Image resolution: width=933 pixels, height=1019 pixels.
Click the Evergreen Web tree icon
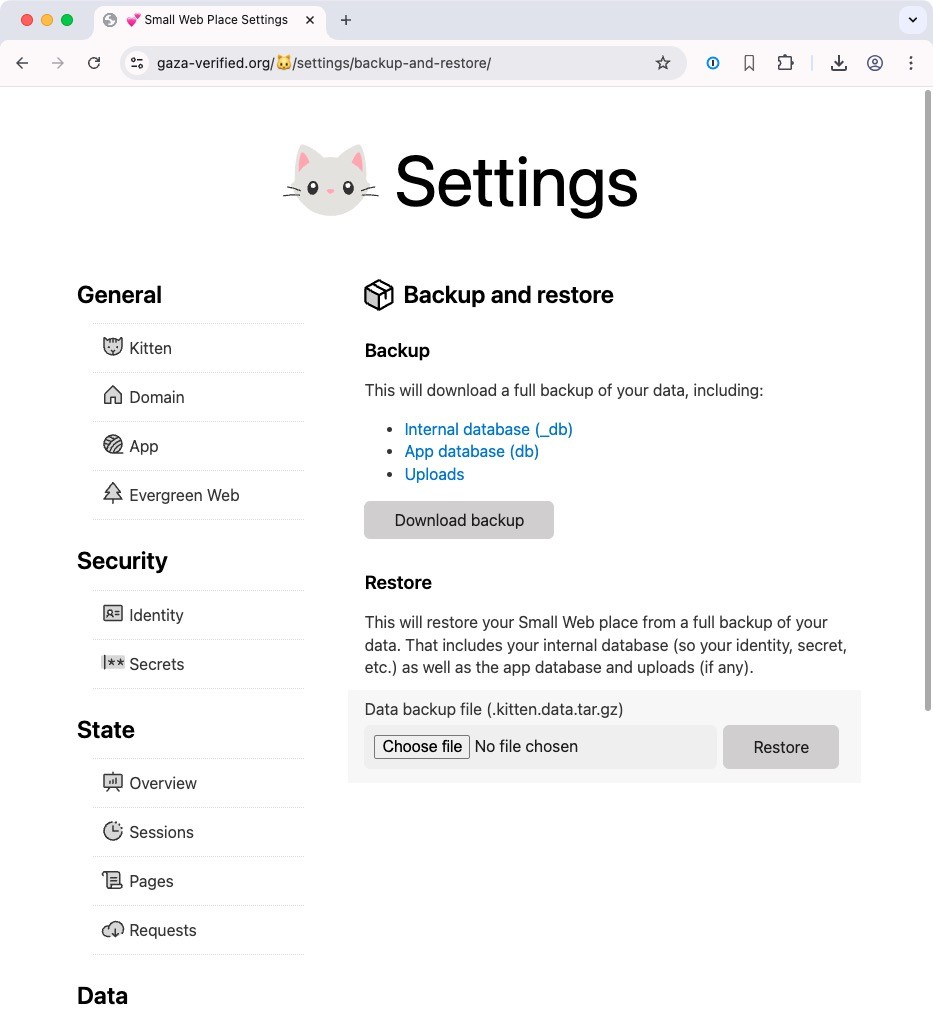pos(113,494)
